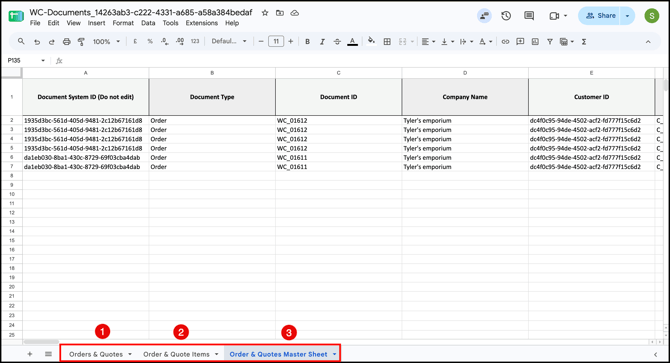670x363 pixels.
Task: Open text rotation dropdown
Action: click(485, 41)
